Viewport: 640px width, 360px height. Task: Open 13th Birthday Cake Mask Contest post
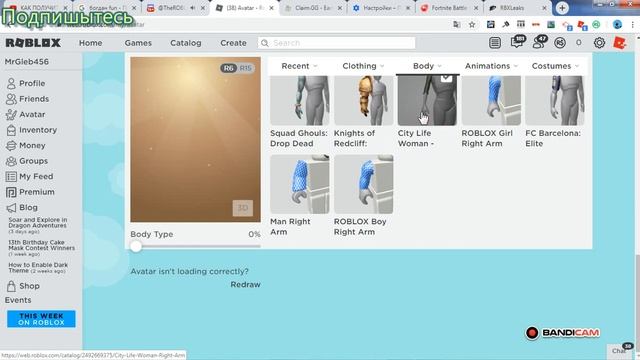pos(41,248)
